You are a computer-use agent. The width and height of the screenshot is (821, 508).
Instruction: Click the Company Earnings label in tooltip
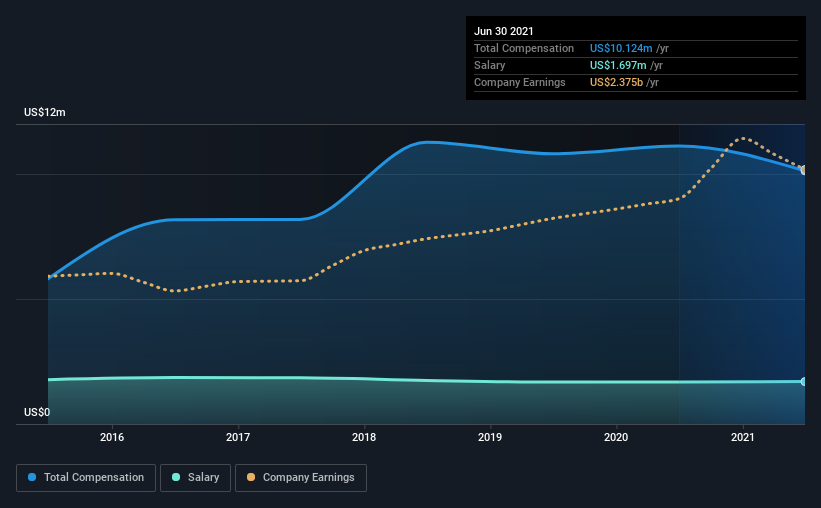(519, 82)
